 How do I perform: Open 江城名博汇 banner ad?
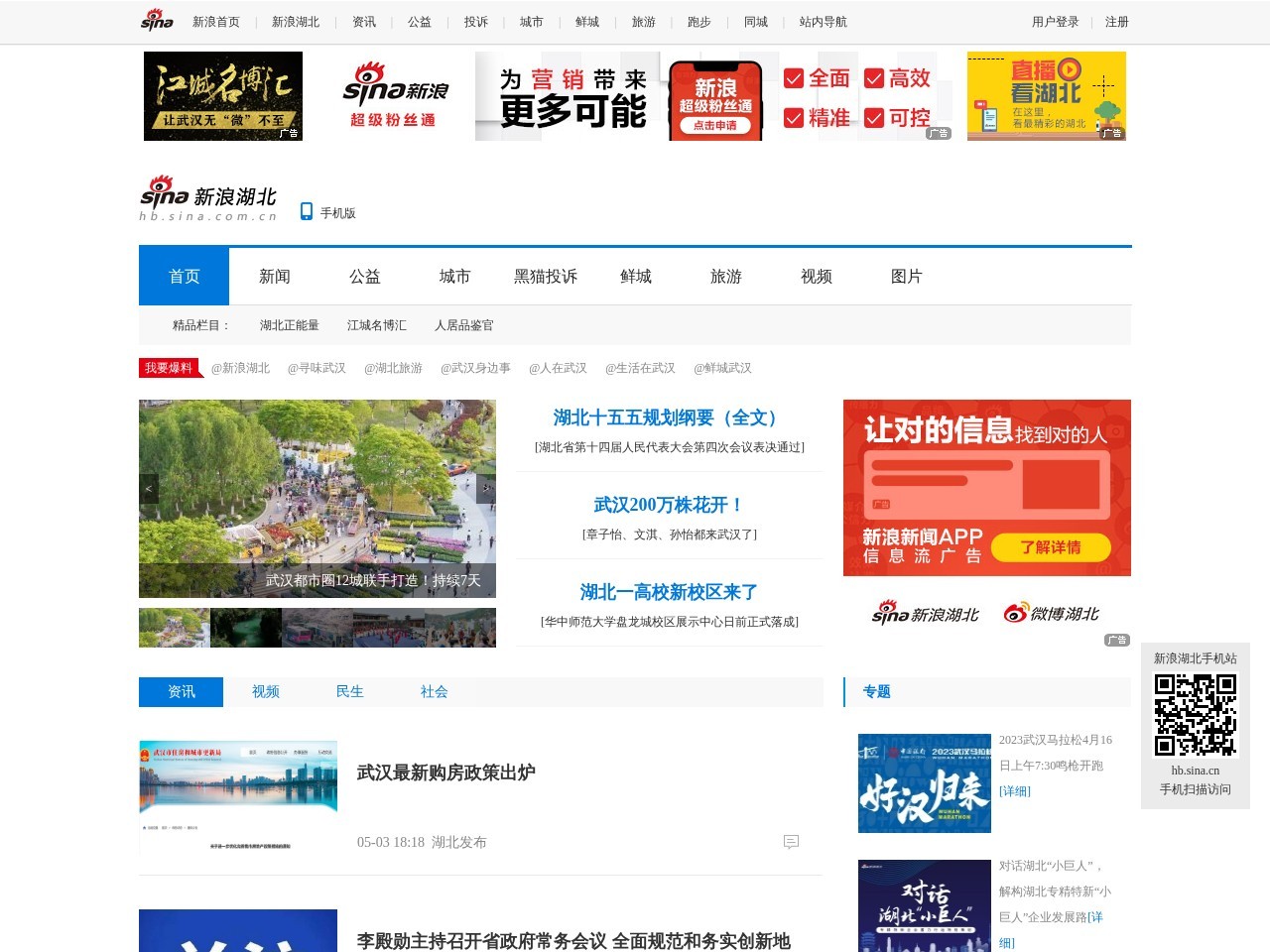(x=223, y=96)
